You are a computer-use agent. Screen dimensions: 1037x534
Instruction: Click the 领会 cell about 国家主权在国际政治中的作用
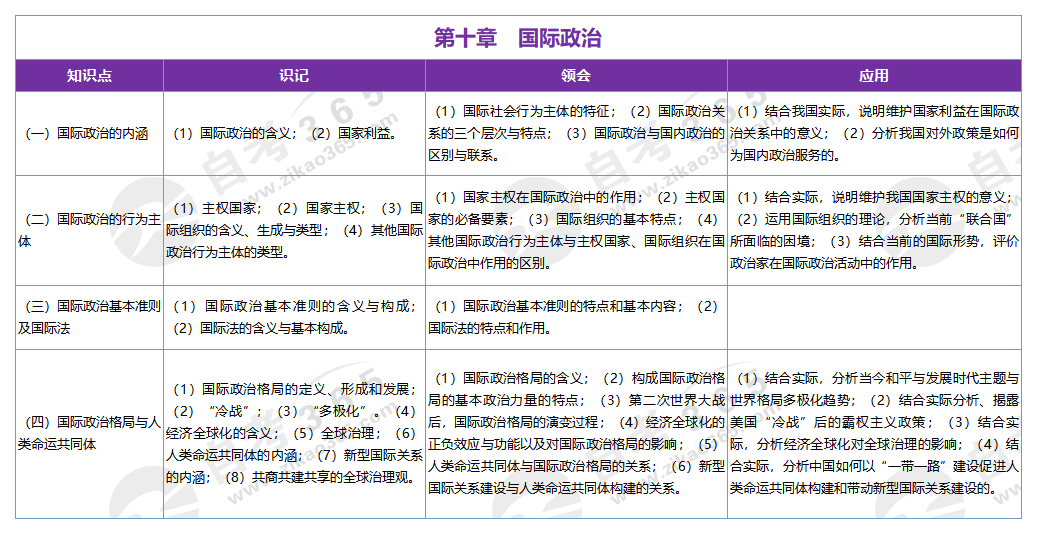tap(576, 230)
